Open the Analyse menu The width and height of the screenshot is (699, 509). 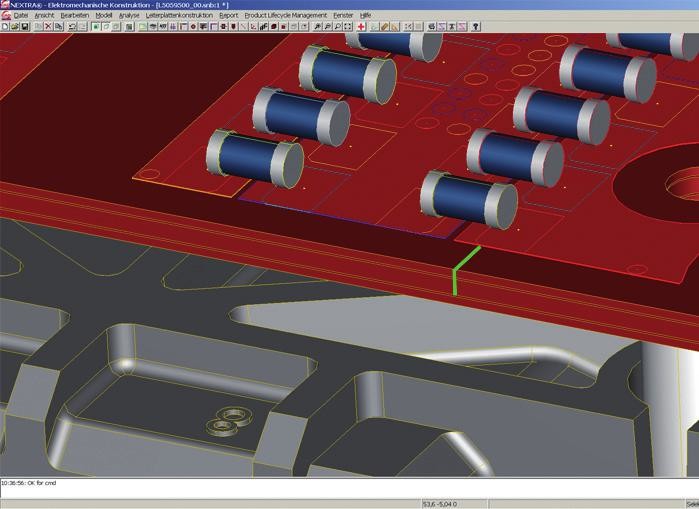pyautogui.click(x=129, y=15)
